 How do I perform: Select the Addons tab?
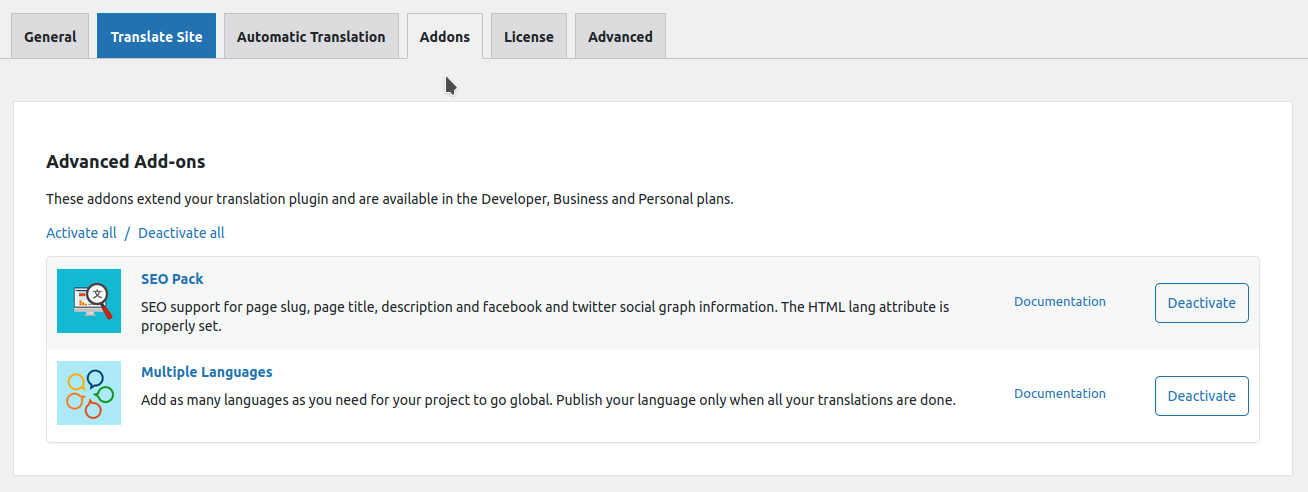[445, 36]
